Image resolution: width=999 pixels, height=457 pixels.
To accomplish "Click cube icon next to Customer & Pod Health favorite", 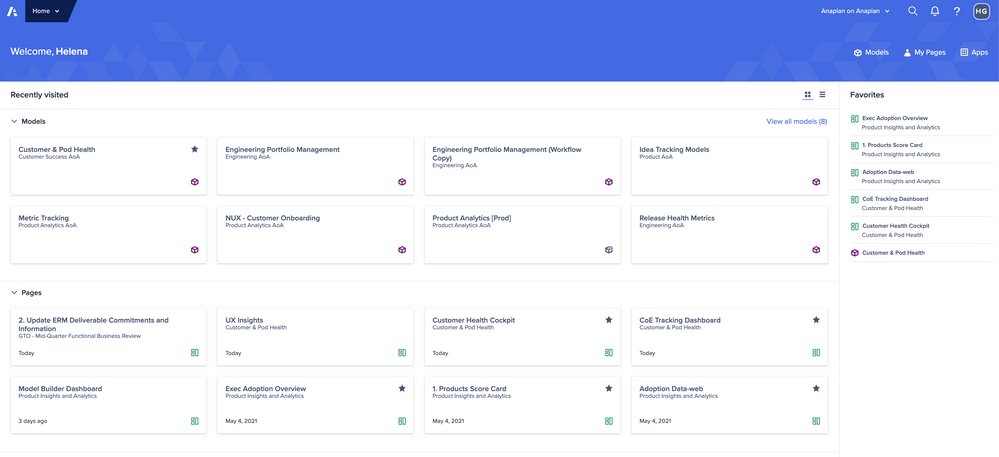I will pyautogui.click(x=855, y=252).
